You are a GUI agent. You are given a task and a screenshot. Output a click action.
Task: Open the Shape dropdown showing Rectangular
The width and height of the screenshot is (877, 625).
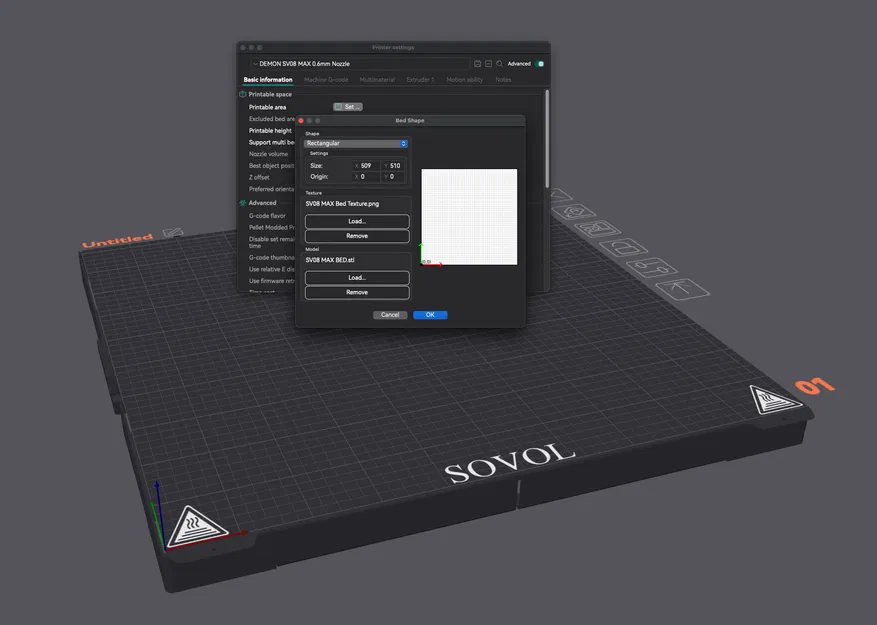356,143
